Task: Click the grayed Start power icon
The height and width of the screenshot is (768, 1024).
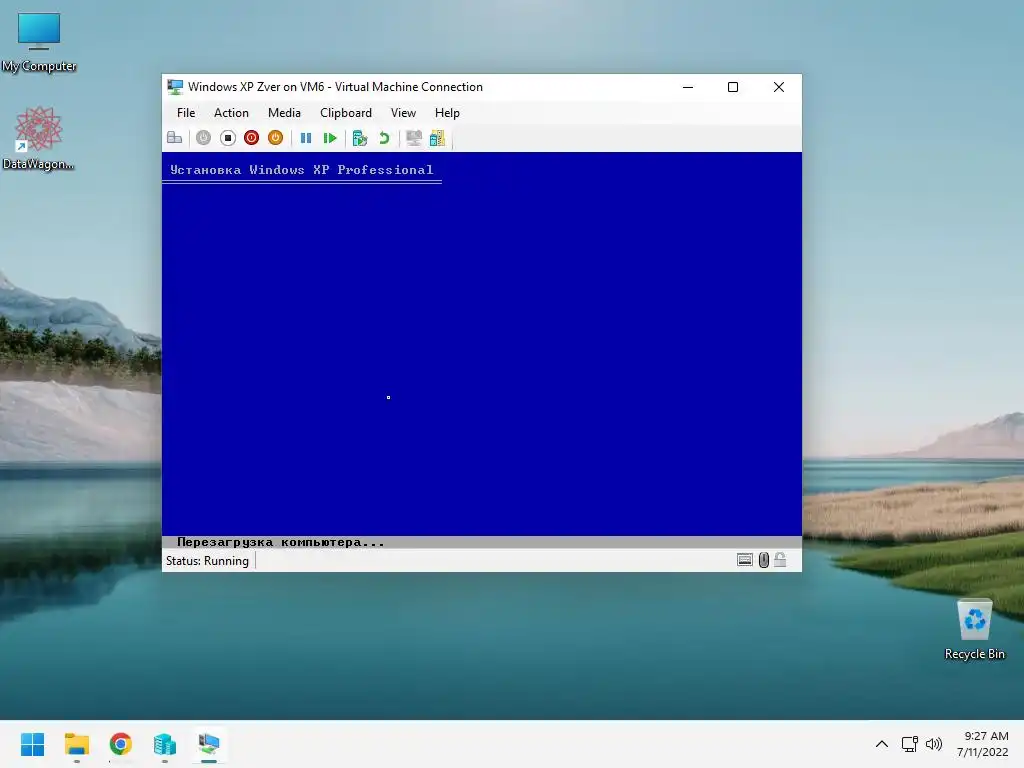Action: click(x=203, y=138)
